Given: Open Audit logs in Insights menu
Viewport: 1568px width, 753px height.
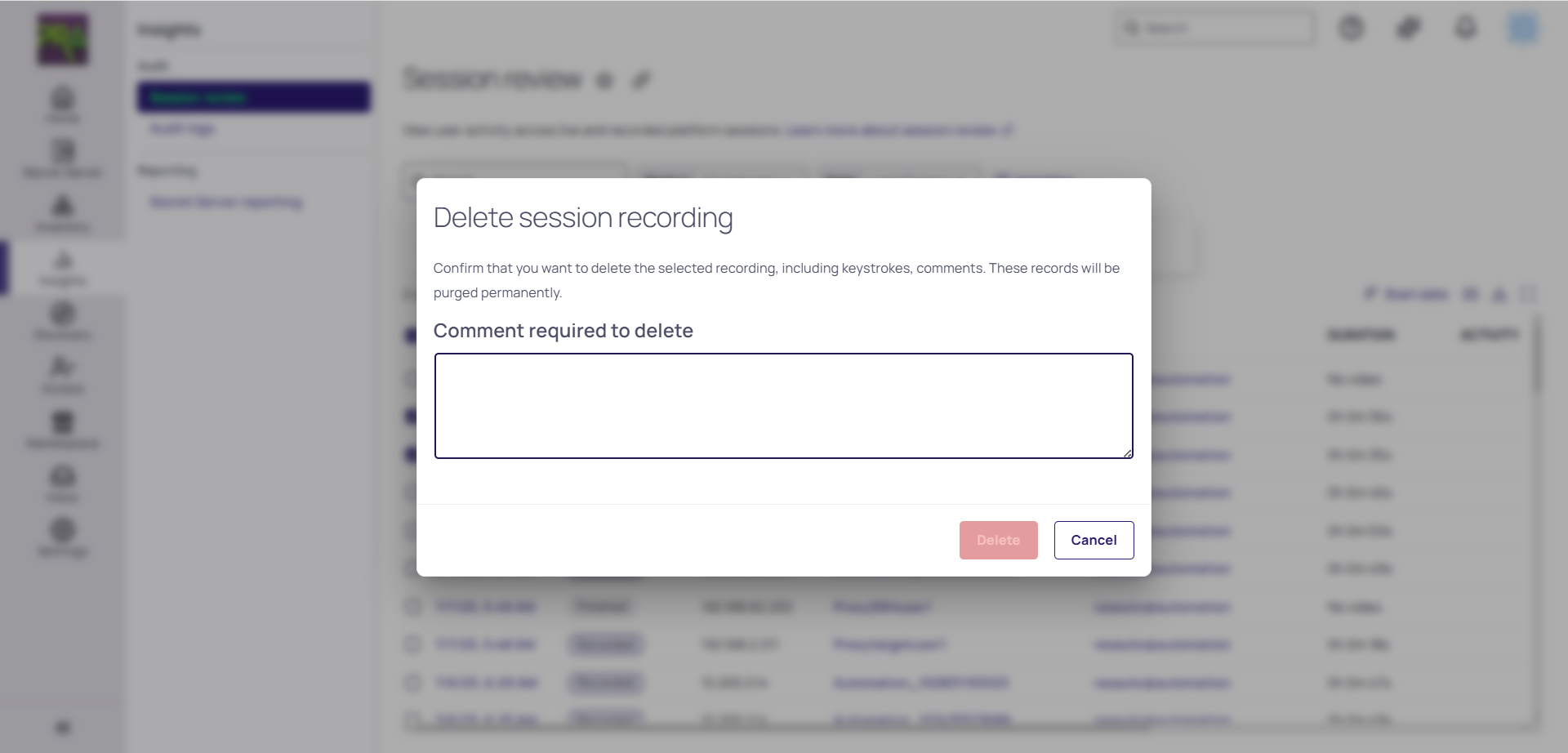Looking at the screenshot, I should point(182,129).
